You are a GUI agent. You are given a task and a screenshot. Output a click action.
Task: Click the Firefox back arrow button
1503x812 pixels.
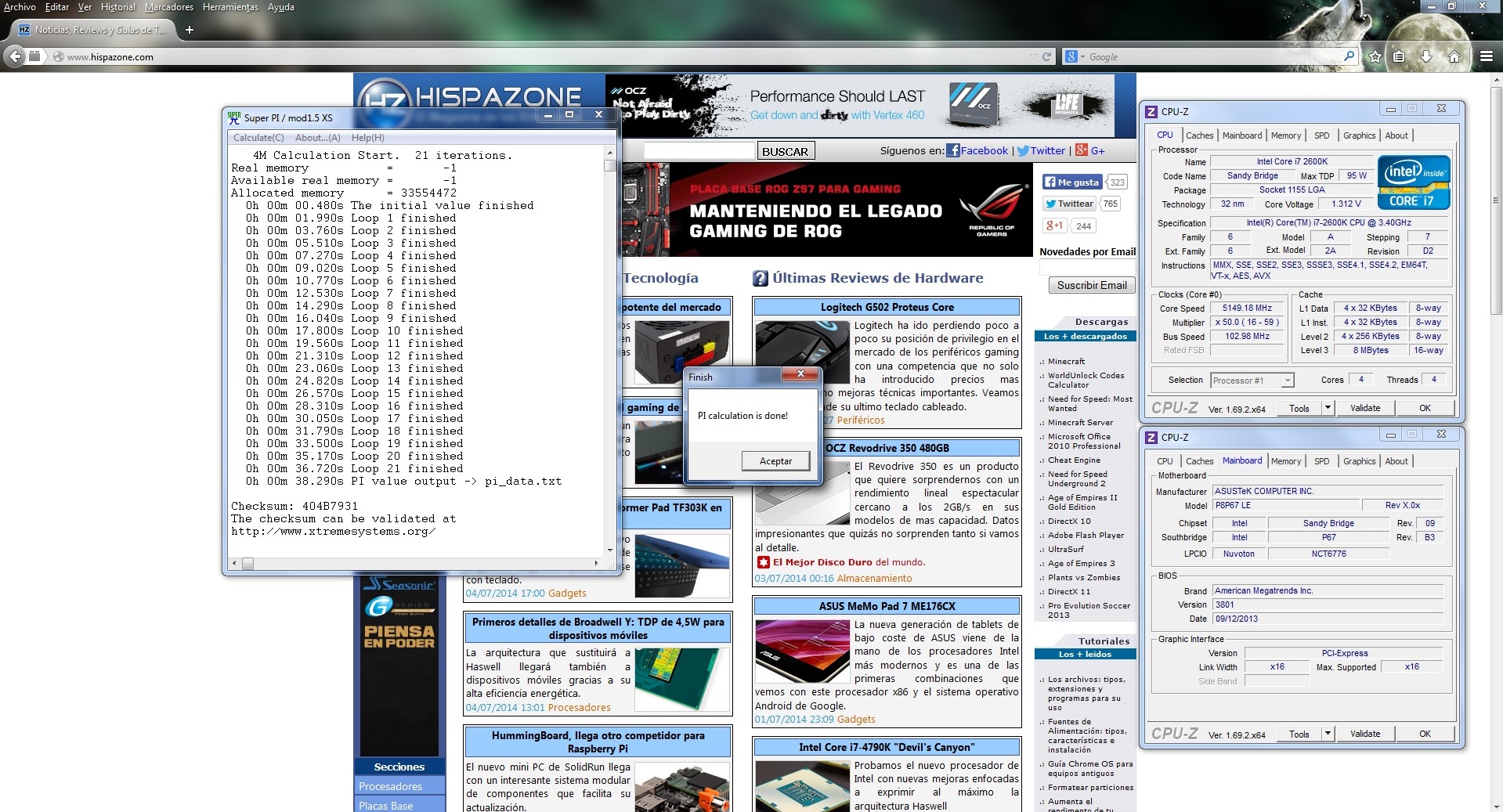pos(14,56)
